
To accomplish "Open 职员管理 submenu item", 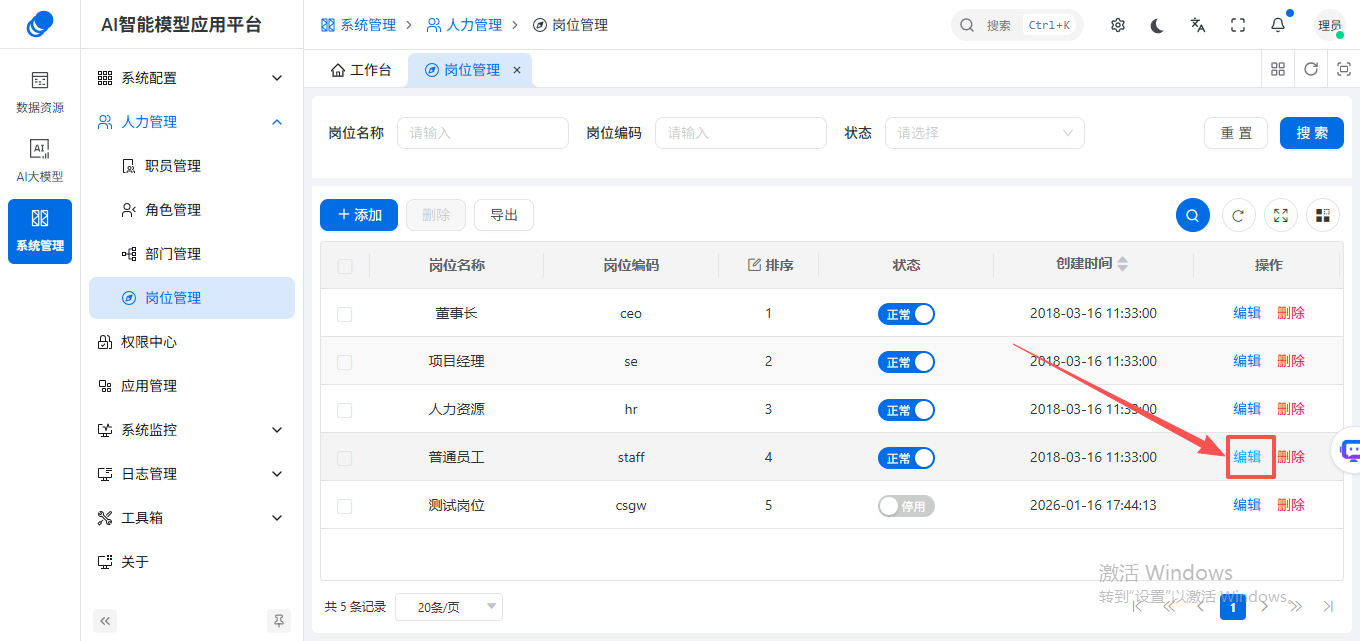I will (192, 166).
